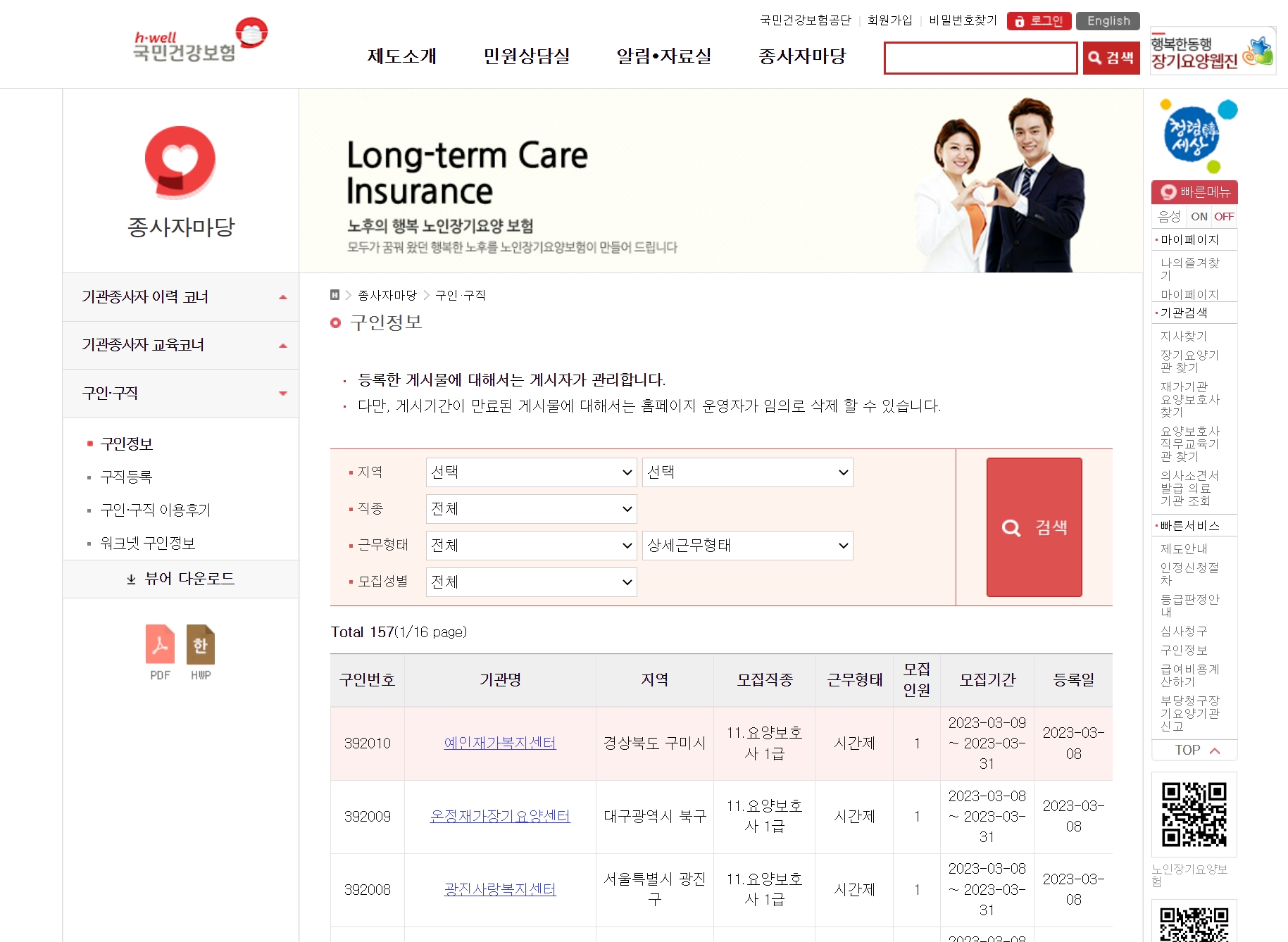1288x942 pixels.
Task: Click the first QR code image
Action: [1194, 815]
